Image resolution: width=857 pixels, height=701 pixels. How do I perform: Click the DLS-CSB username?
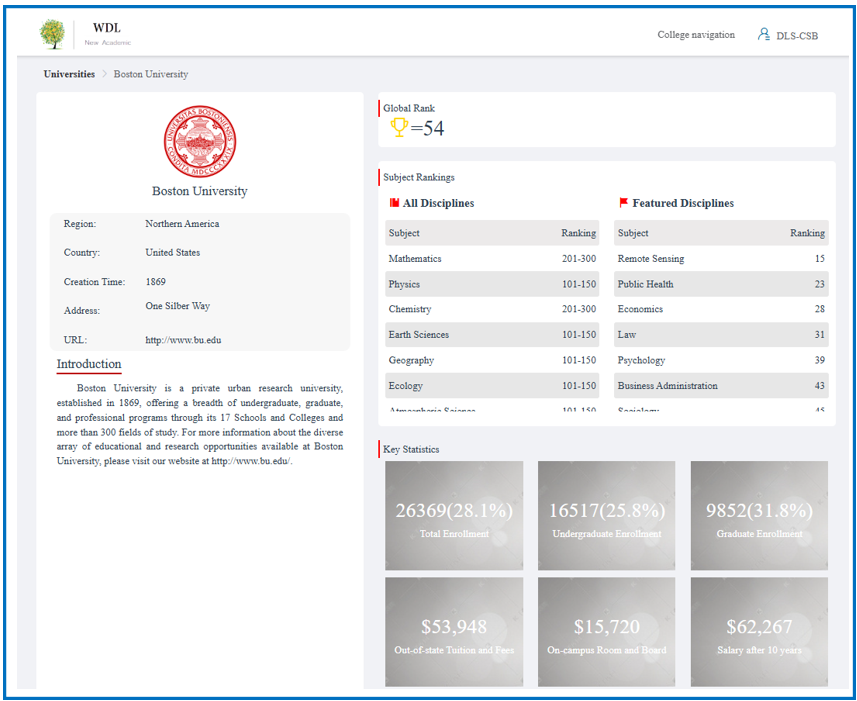pos(797,36)
